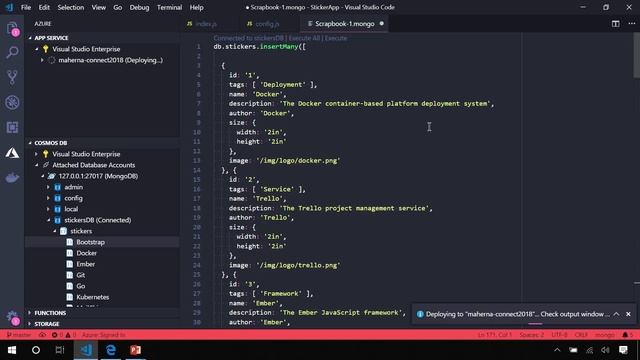Expand Visual Studio Enterprise under Cosmos DB
Screen dimensions: 640x360
(36, 154)
